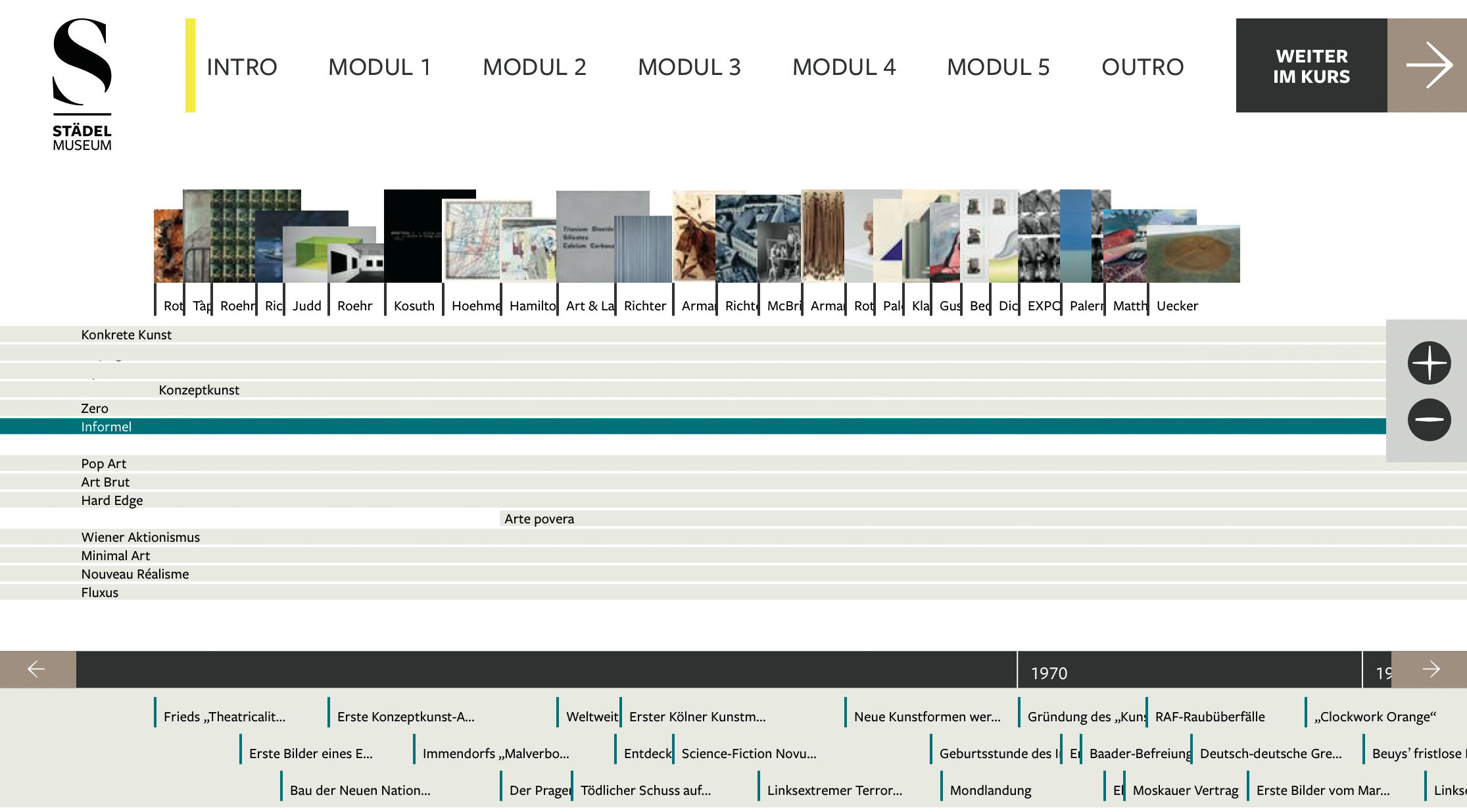
Task: Select the Arte povera movement bar
Action: pyautogui.click(x=539, y=519)
